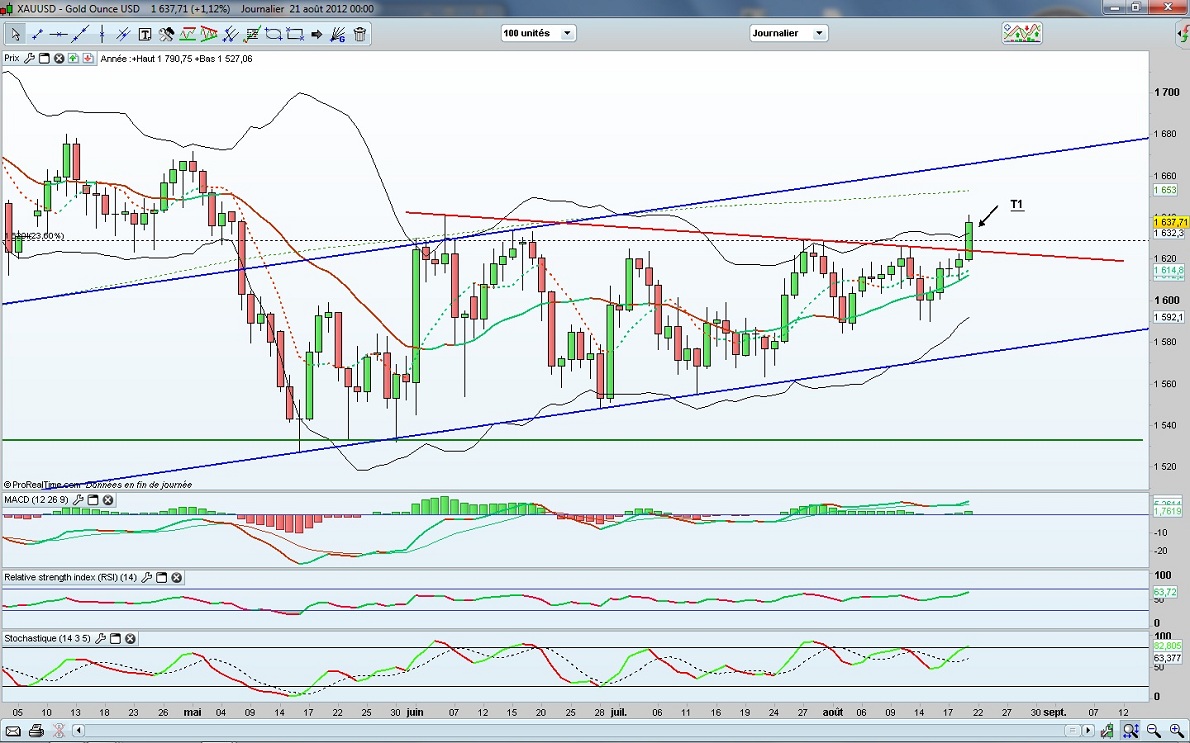This screenshot has height=743, width=1190.
Task: Click the printer icon in bottom bar
Action: point(36,731)
